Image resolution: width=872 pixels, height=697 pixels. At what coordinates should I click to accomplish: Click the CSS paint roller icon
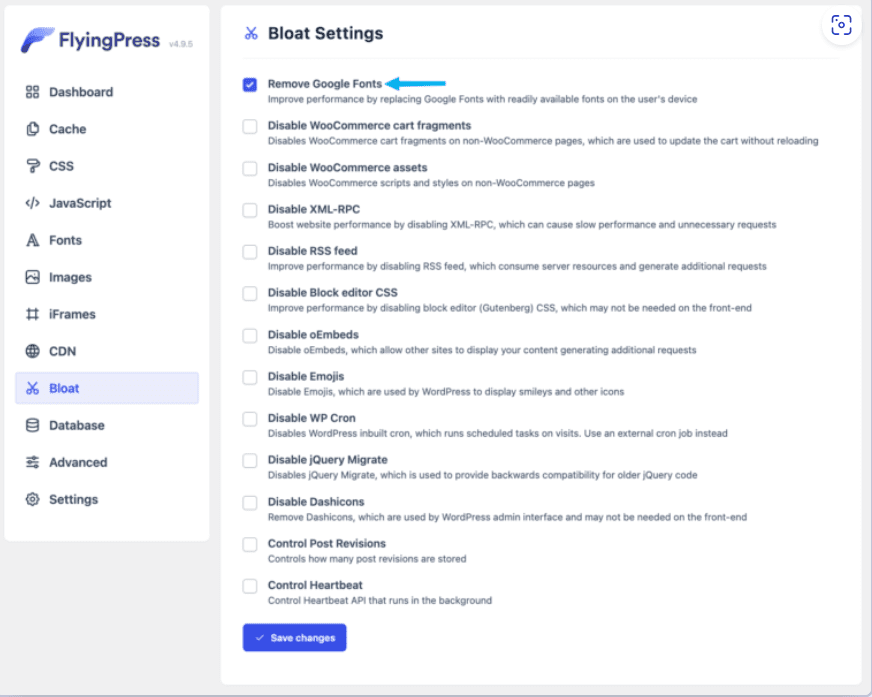pyautogui.click(x=32, y=166)
